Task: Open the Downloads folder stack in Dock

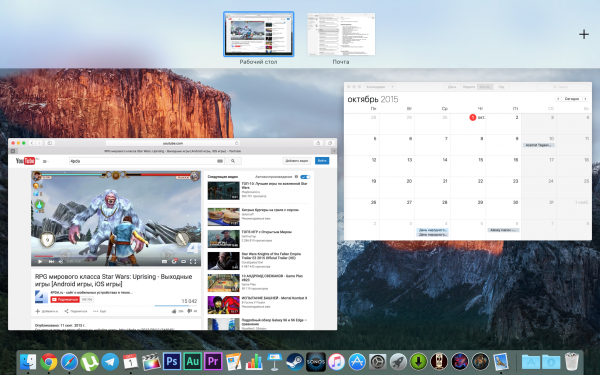Action: [x=551, y=362]
